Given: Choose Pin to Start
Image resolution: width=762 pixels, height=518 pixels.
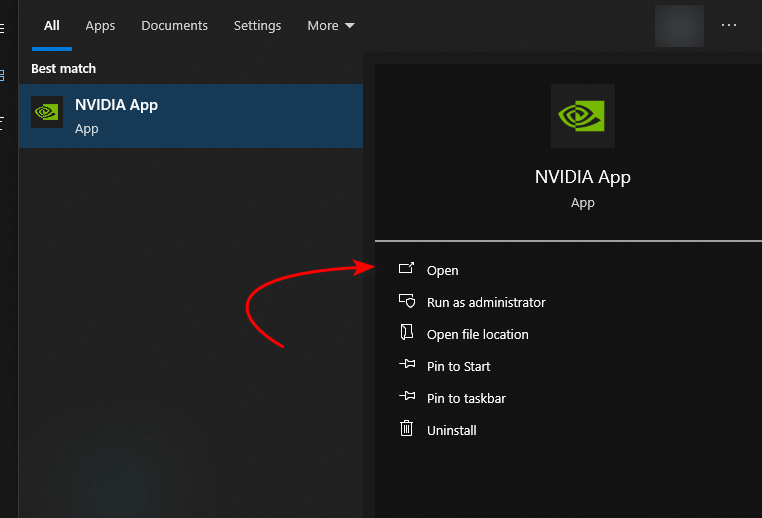Looking at the screenshot, I should 458,367.
